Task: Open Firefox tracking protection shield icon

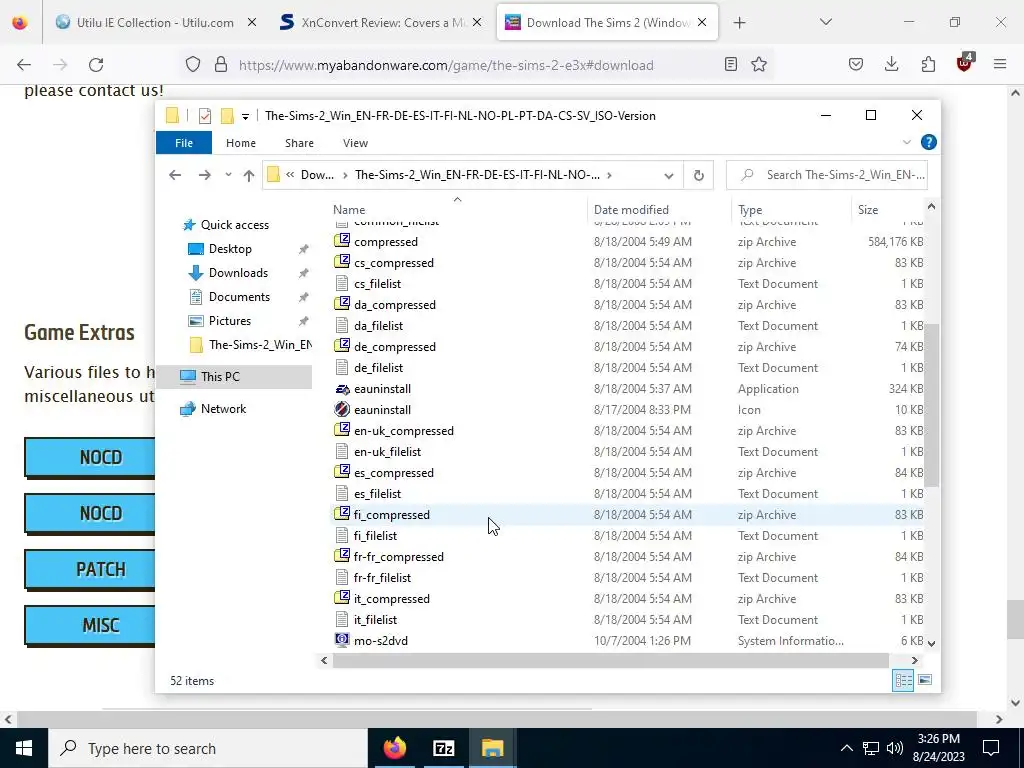Action: (193, 65)
